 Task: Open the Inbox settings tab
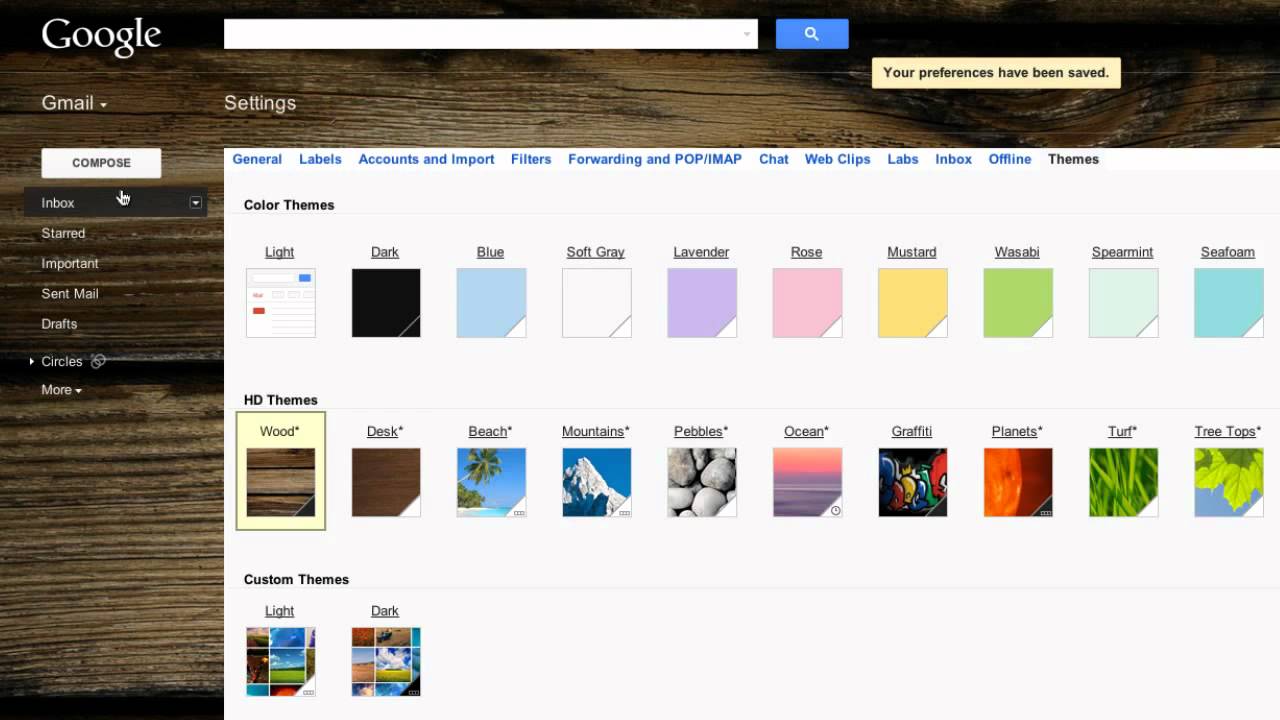tap(954, 159)
